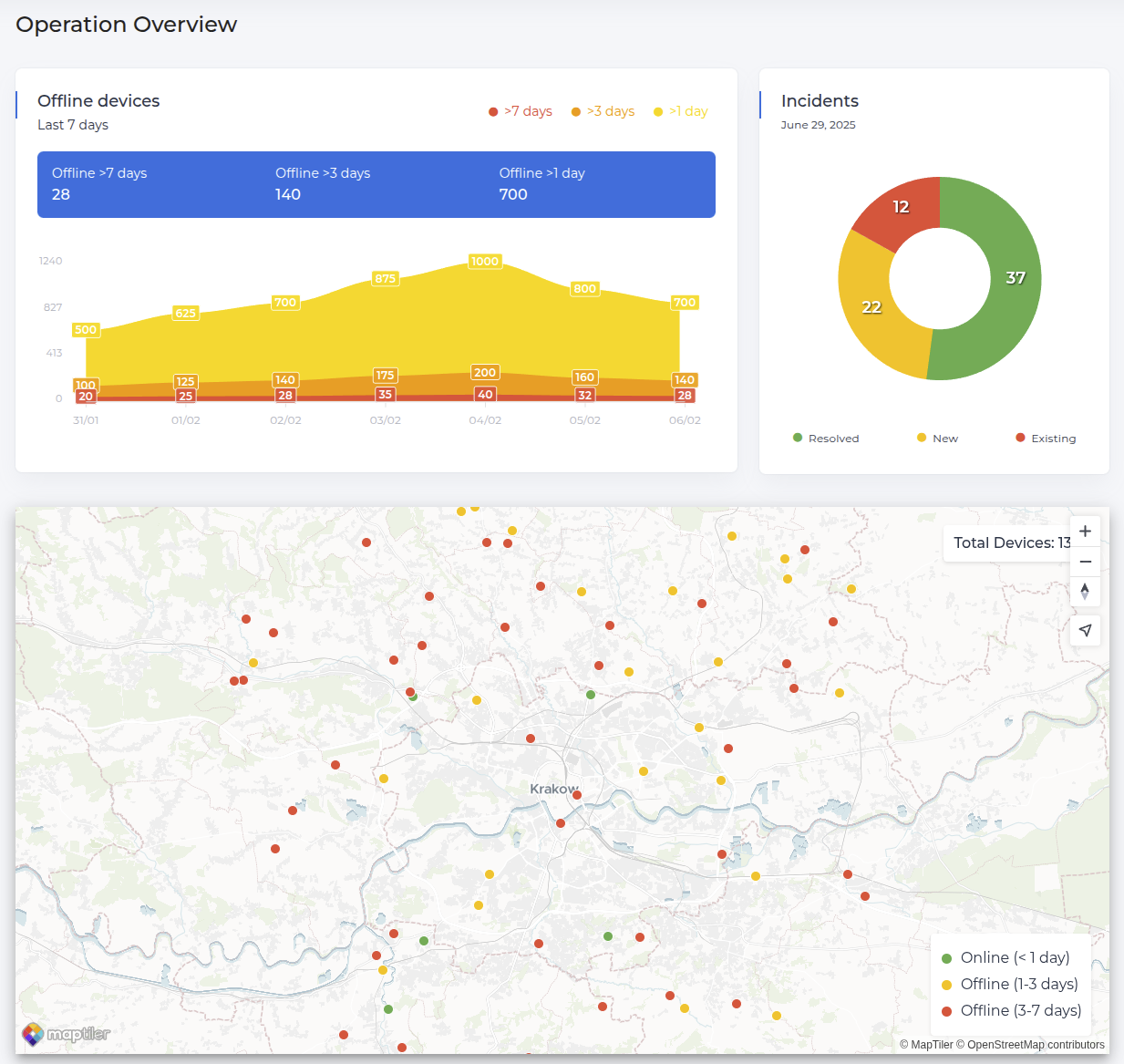Toggle the >3 days chart legend
This screenshot has height=1064, width=1124.
pos(603,111)
